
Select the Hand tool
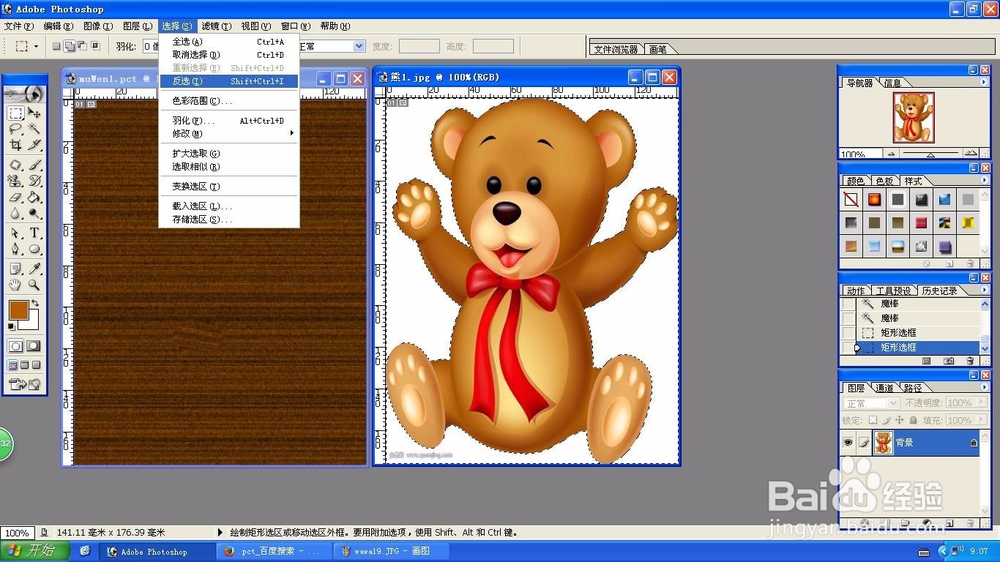(16, 285)
